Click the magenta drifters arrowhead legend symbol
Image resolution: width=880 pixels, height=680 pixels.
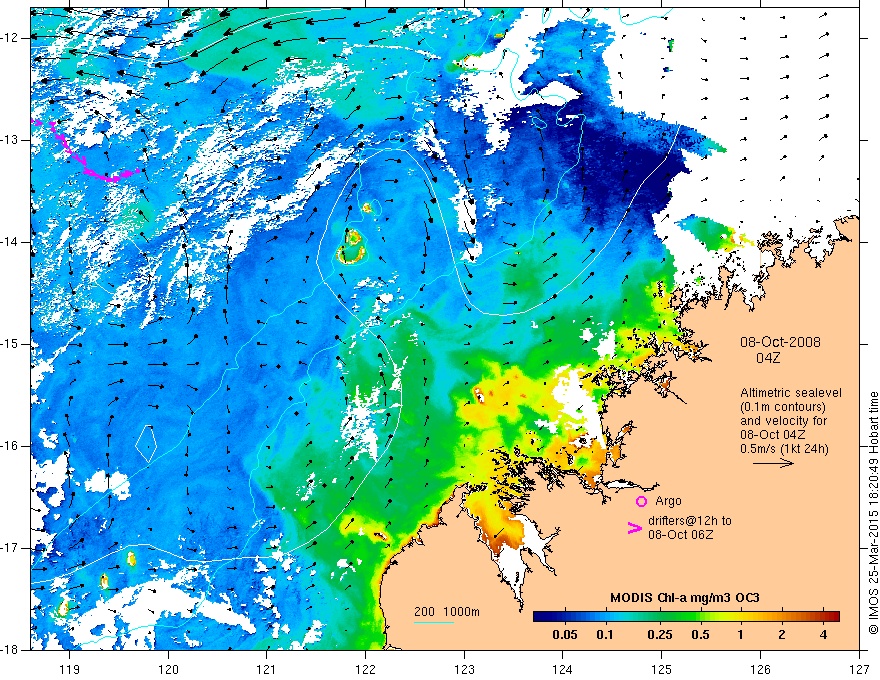635,527
